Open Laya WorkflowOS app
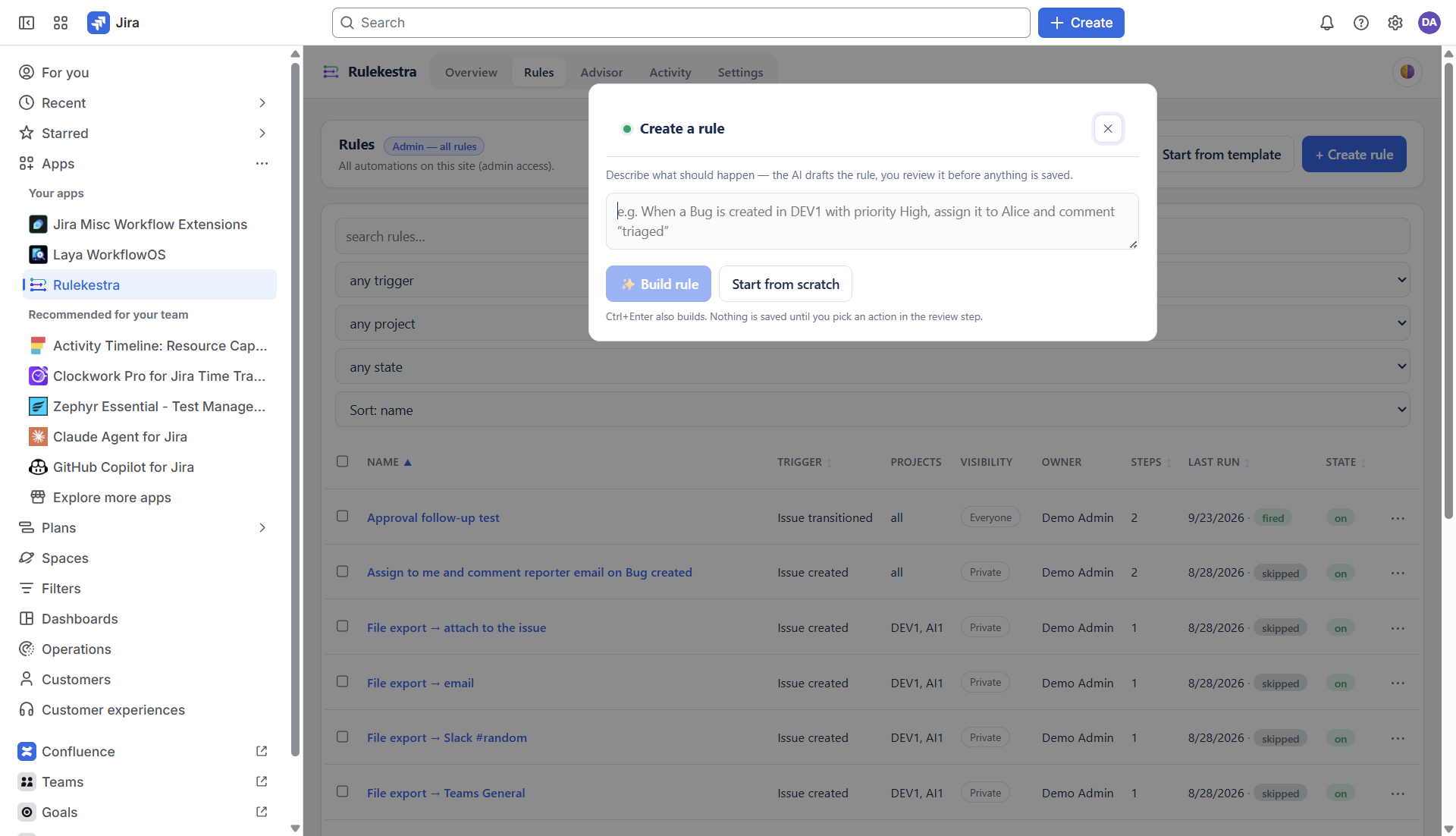The width and height of the screenshot is (1456, 836). pyautogui.click(x=150, y=255)
